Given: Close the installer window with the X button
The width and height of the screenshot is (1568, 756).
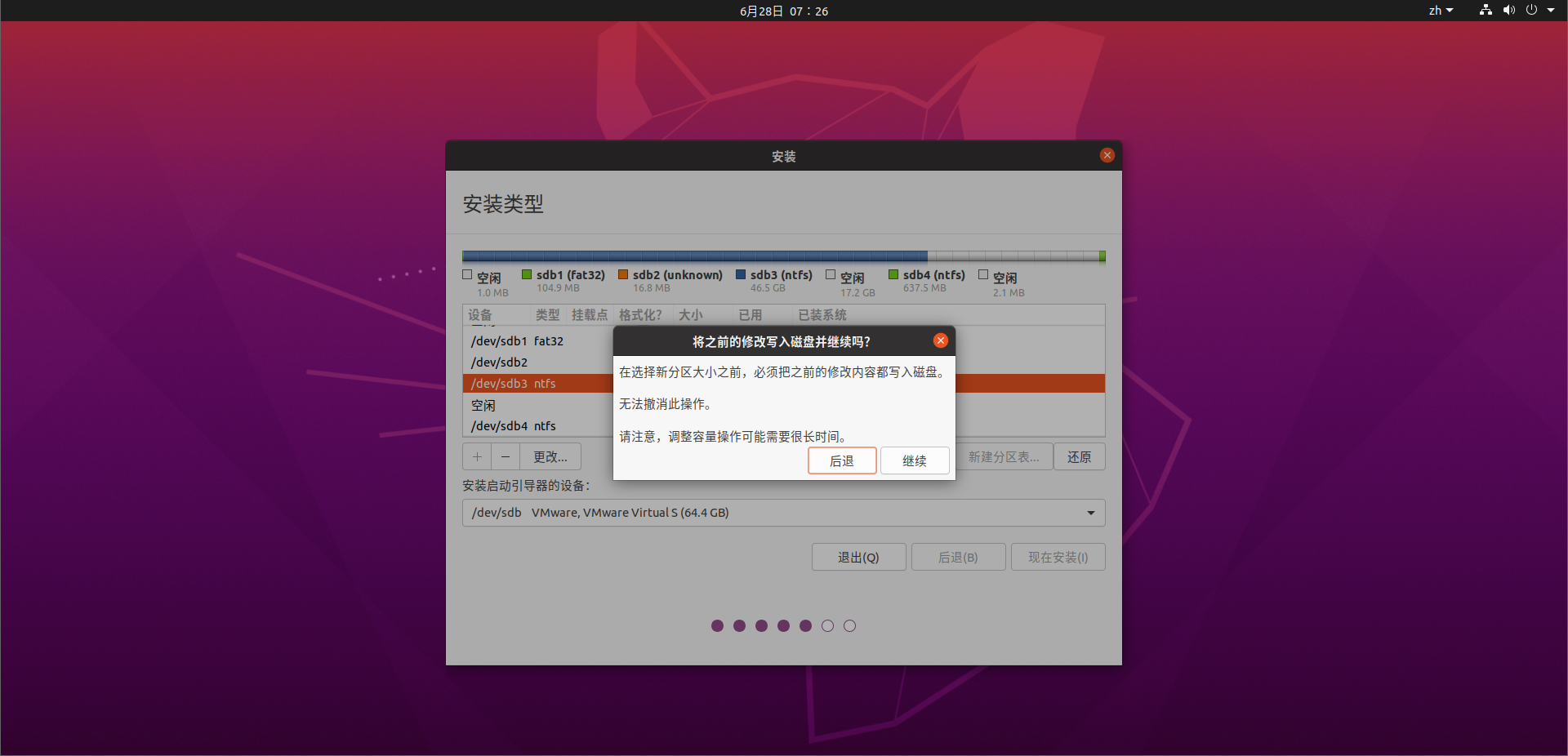Looking at the screenshot, I should coord(1107,155).
